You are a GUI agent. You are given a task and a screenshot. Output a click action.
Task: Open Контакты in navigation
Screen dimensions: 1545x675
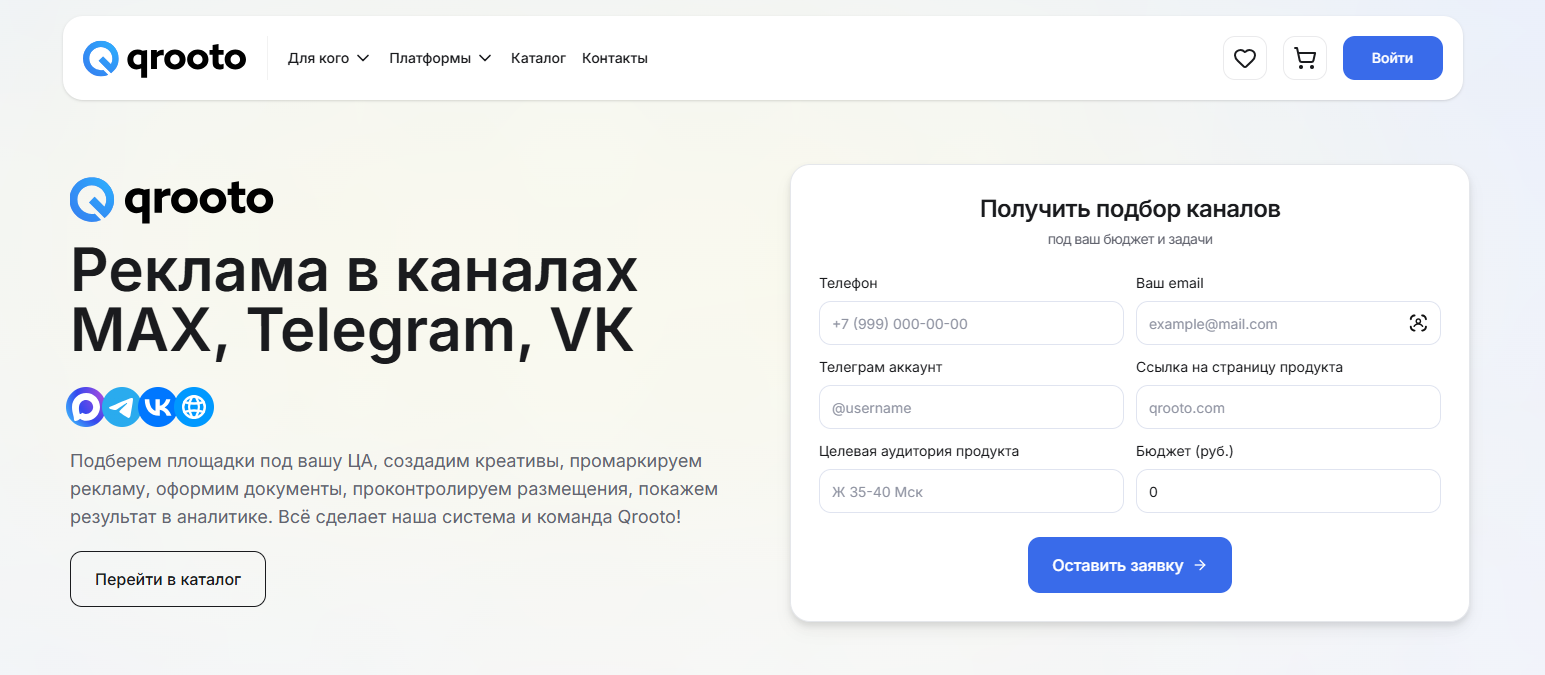[615, 58]
